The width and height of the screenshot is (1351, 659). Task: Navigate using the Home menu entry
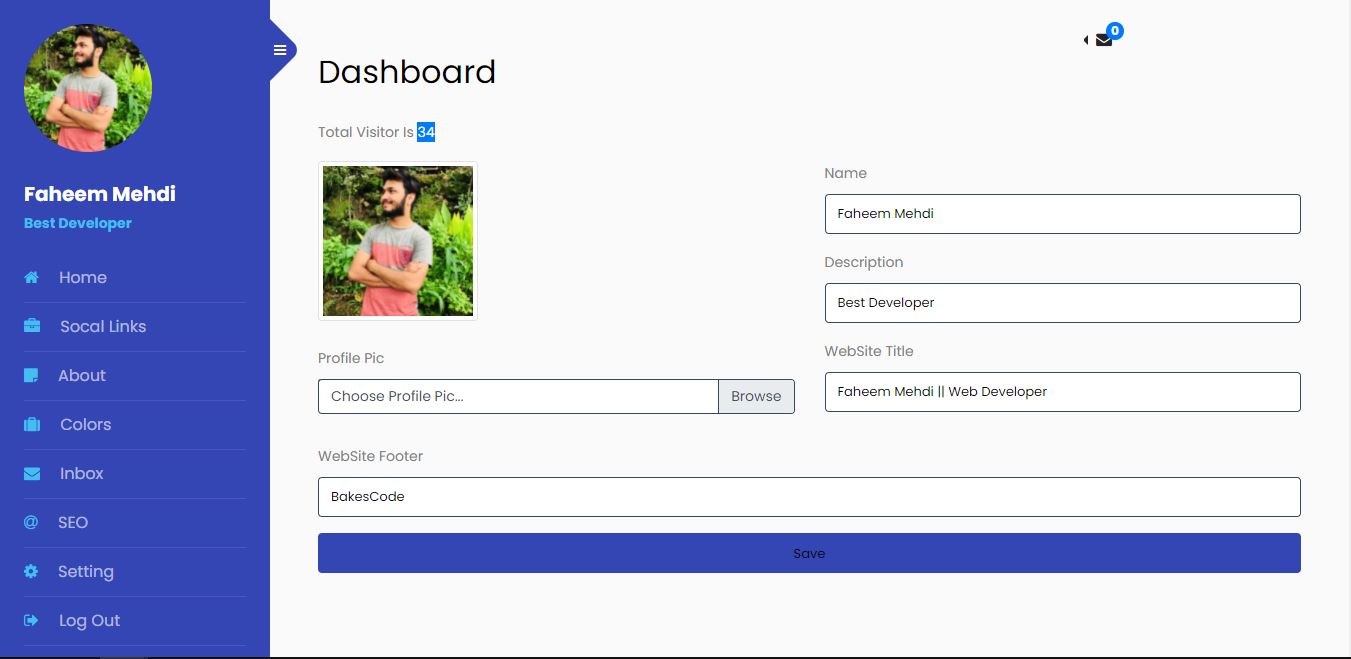point(82,277)
